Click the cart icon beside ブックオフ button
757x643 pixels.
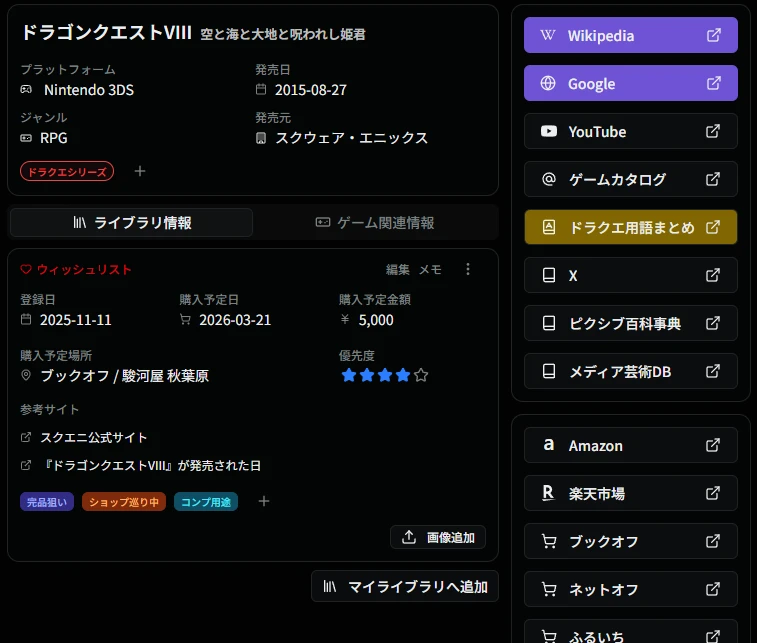tap(549, 541)
